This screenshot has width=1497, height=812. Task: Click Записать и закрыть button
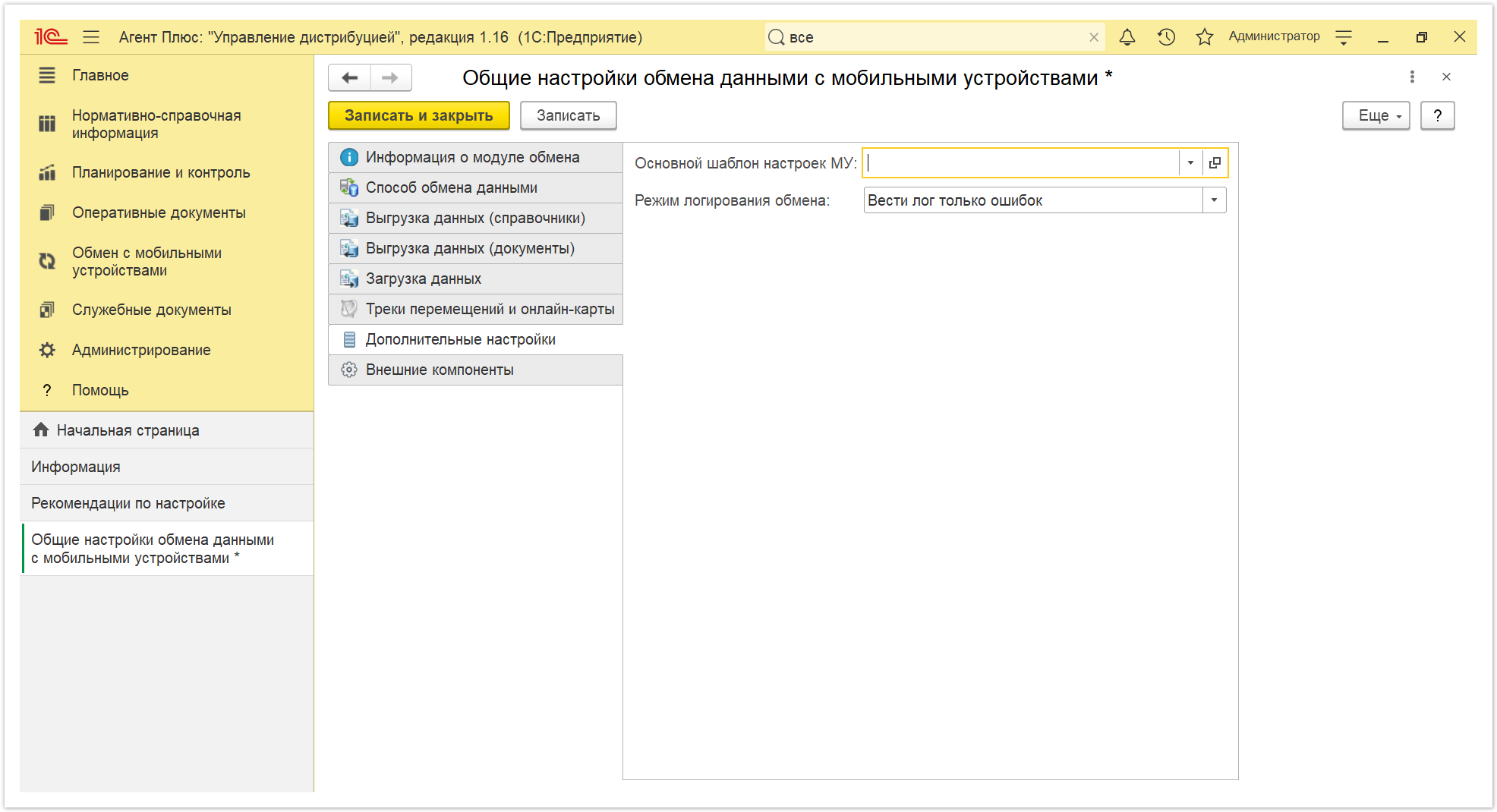tap(418, 115)
